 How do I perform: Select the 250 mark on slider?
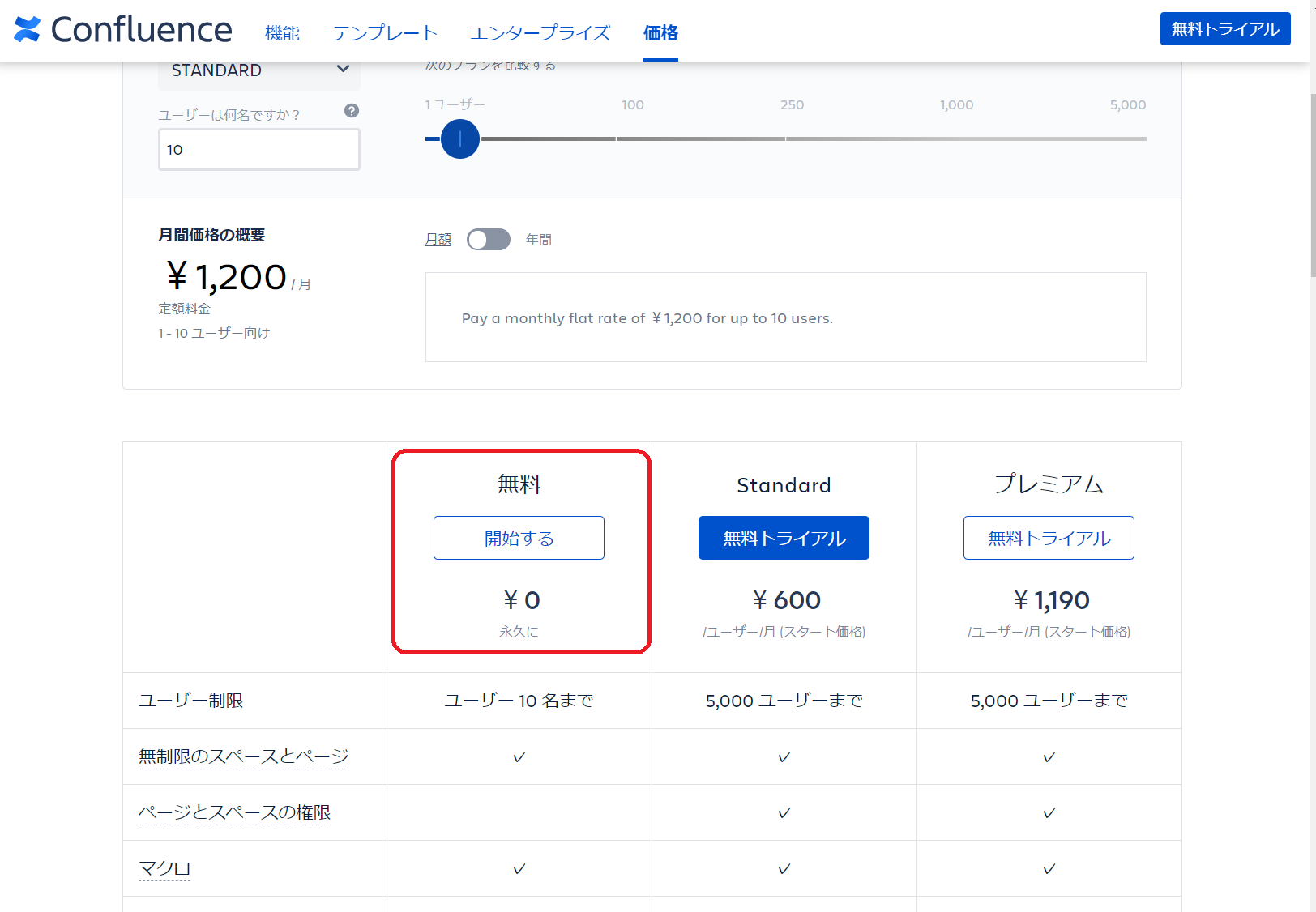(793, 105)
